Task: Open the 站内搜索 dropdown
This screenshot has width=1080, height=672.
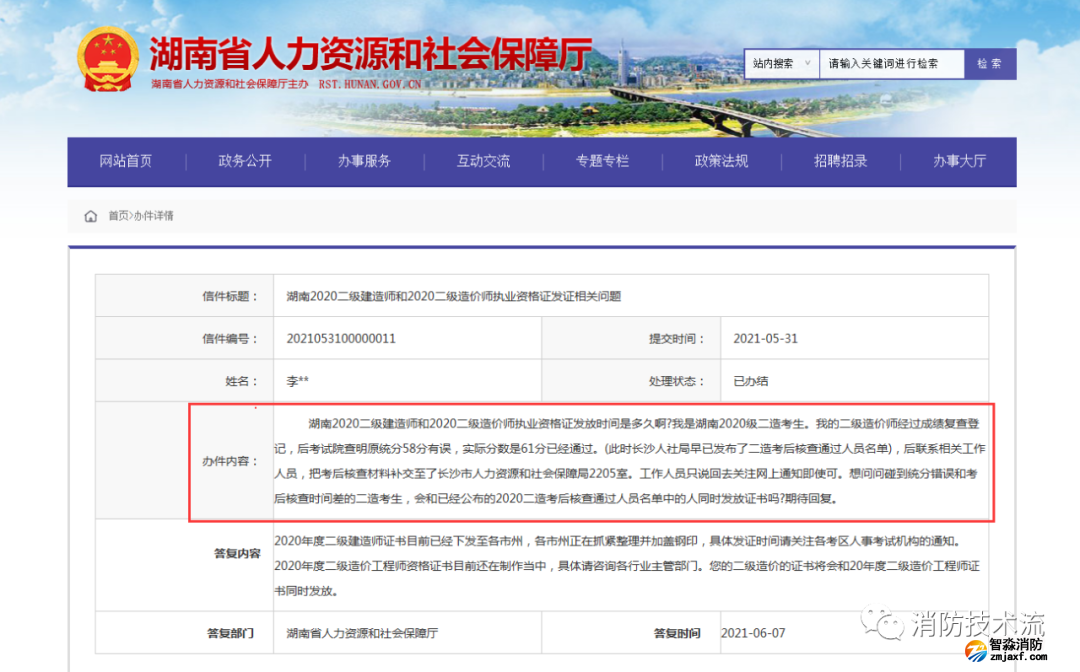Action: (781, 63)
